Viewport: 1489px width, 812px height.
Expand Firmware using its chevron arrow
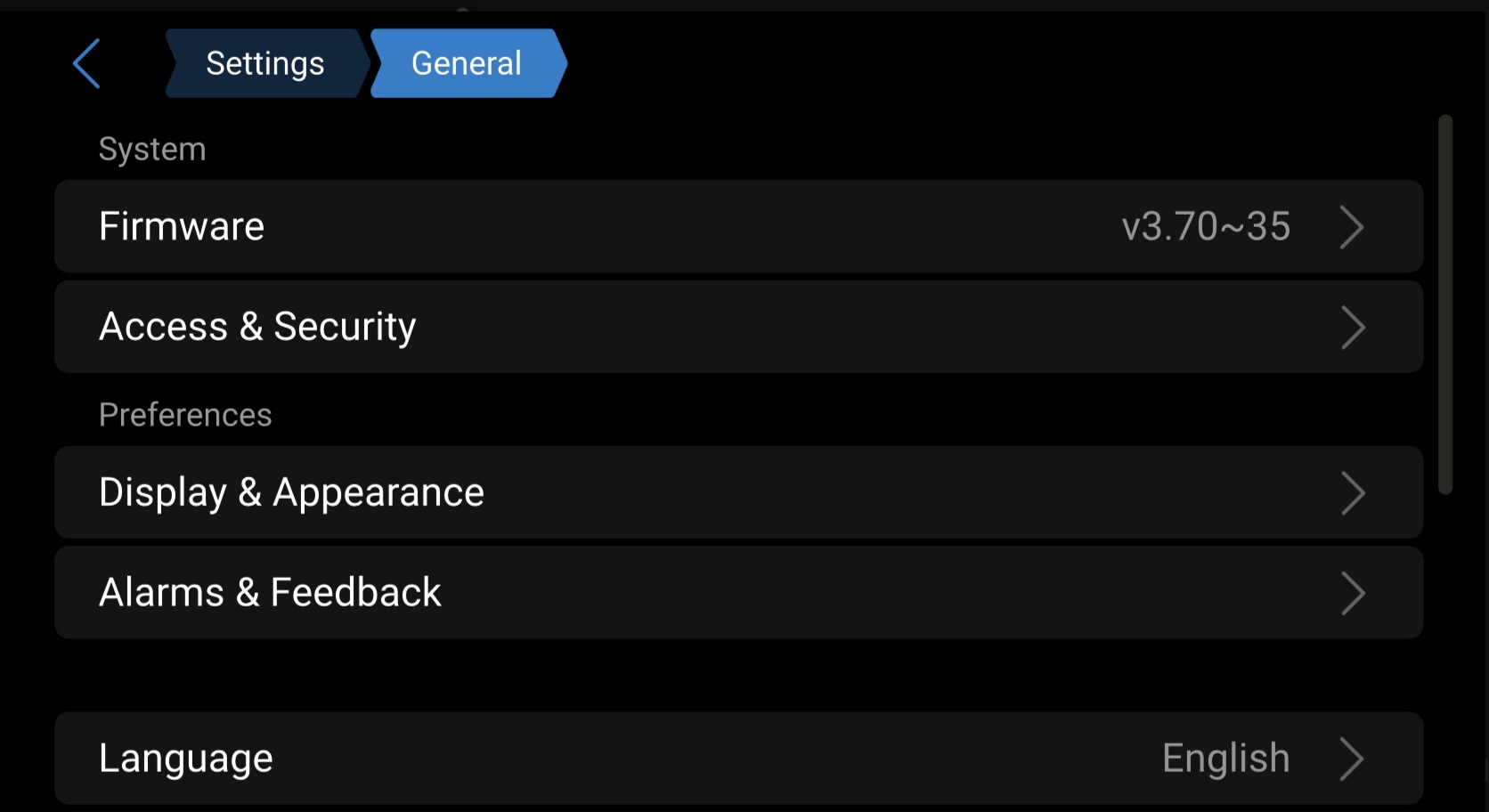point(1352,227)
